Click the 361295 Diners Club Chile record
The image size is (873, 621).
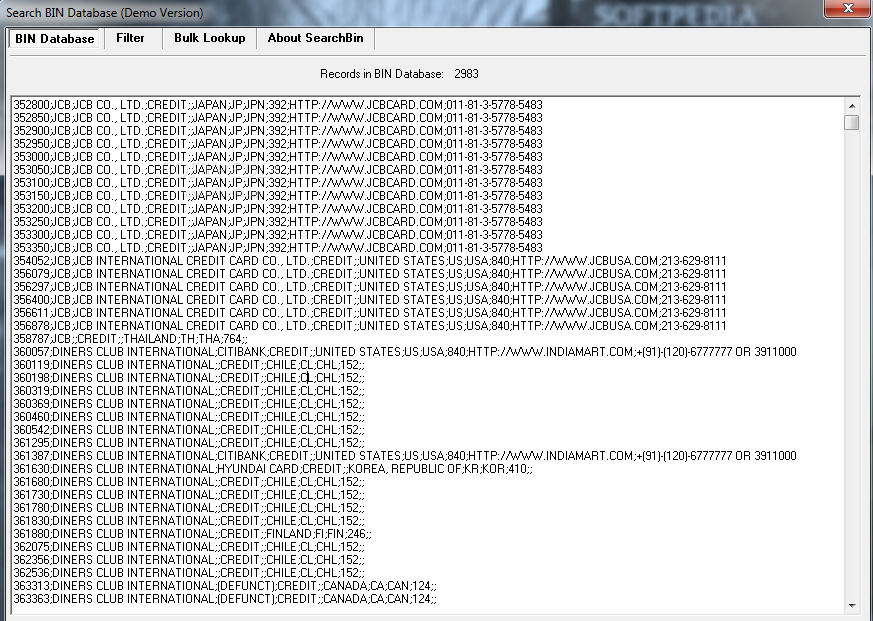[x=189, y=443]
